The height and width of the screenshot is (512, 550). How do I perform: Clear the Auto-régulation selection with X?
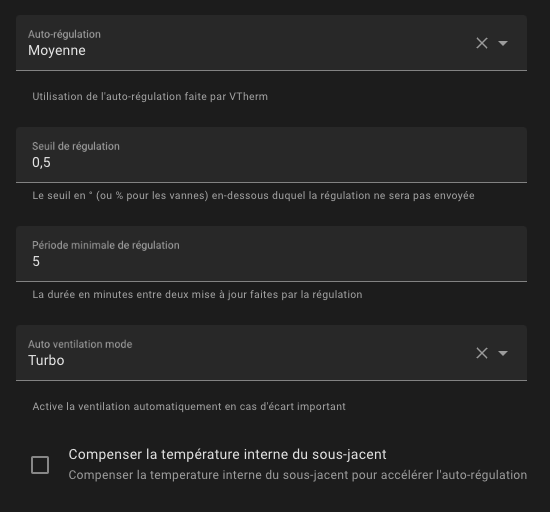click(x=482, y=43)
